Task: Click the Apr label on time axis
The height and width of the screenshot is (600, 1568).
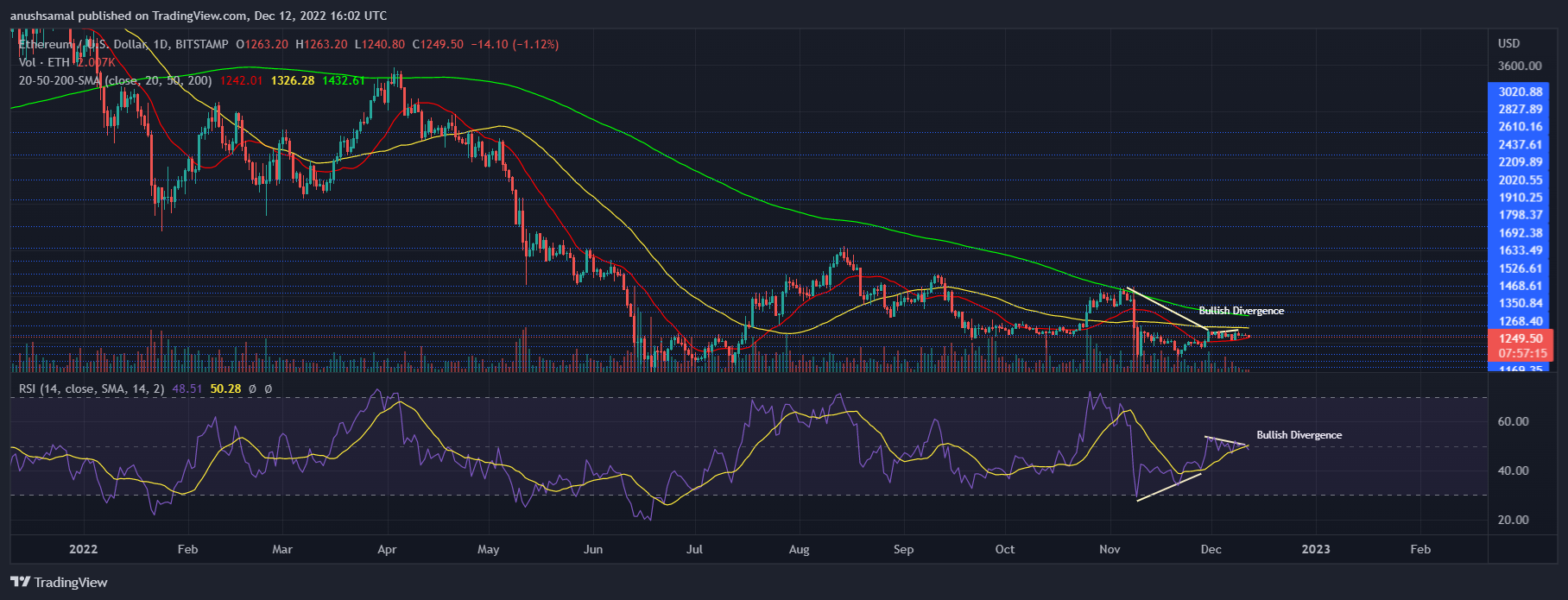Action: (387, 549)
